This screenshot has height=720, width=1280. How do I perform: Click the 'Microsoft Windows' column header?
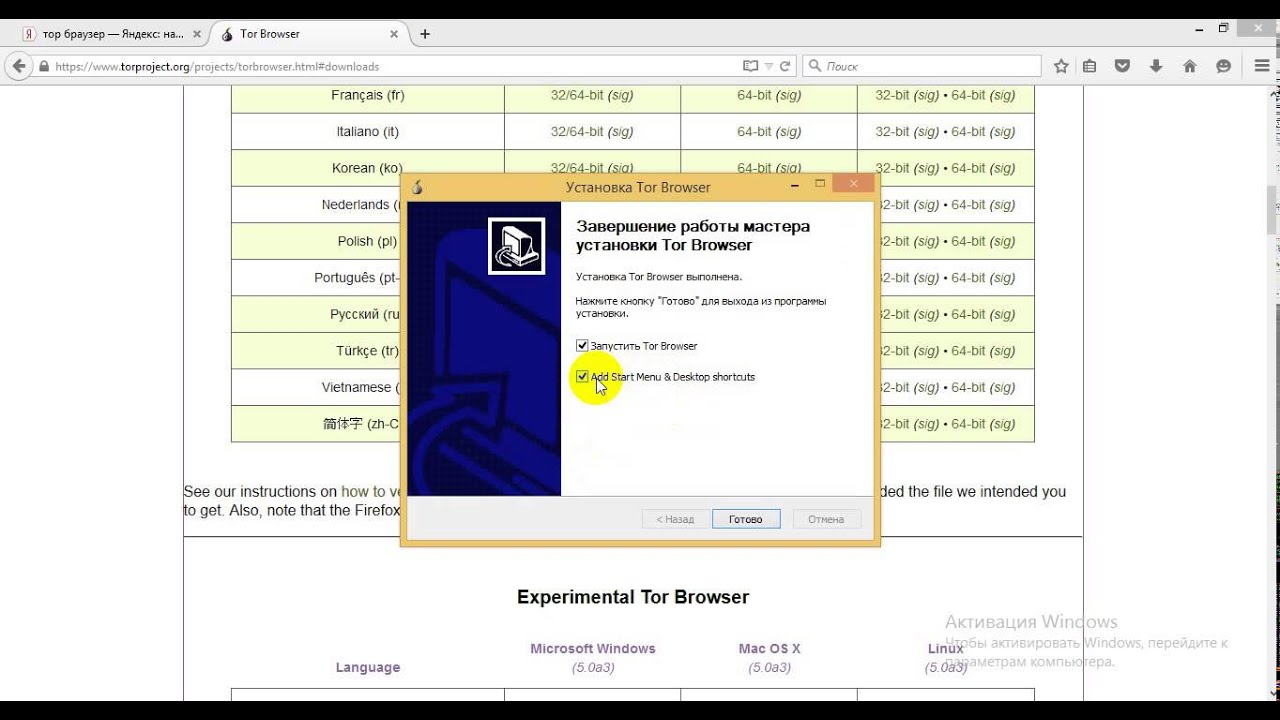tap(593, 649)
